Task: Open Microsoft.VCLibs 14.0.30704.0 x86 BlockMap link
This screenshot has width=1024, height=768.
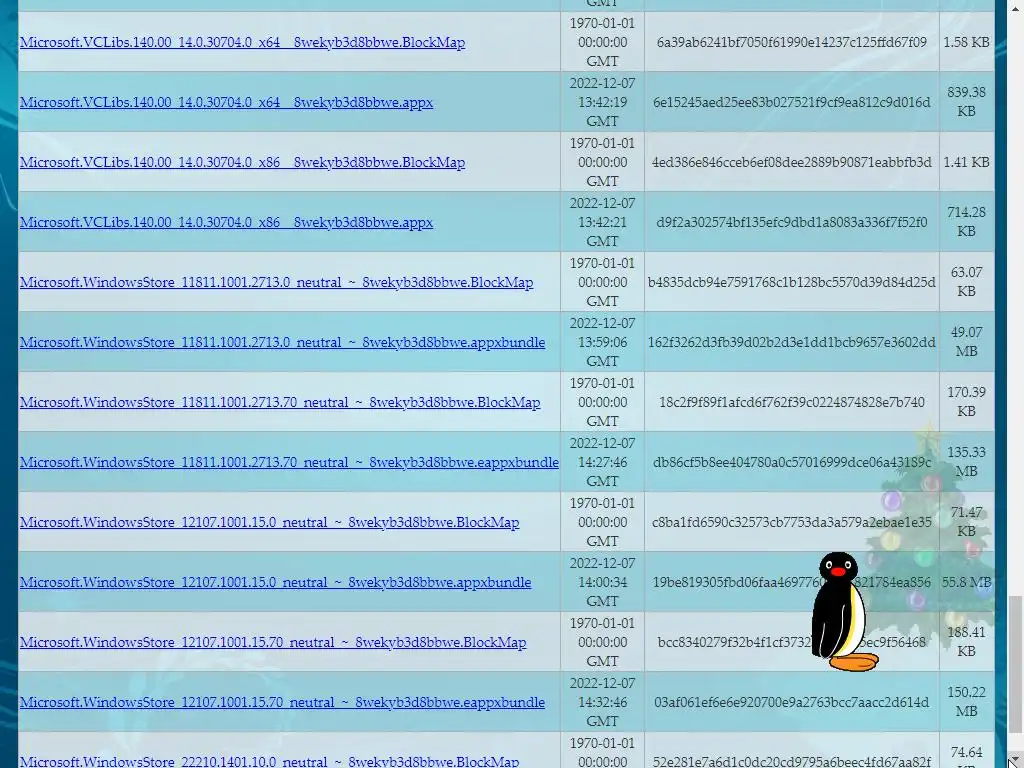Action: (242, 163)
